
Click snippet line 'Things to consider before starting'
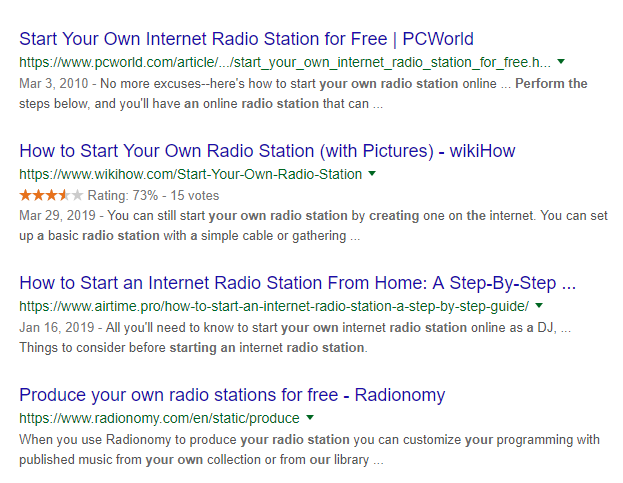tap(193, 348)
